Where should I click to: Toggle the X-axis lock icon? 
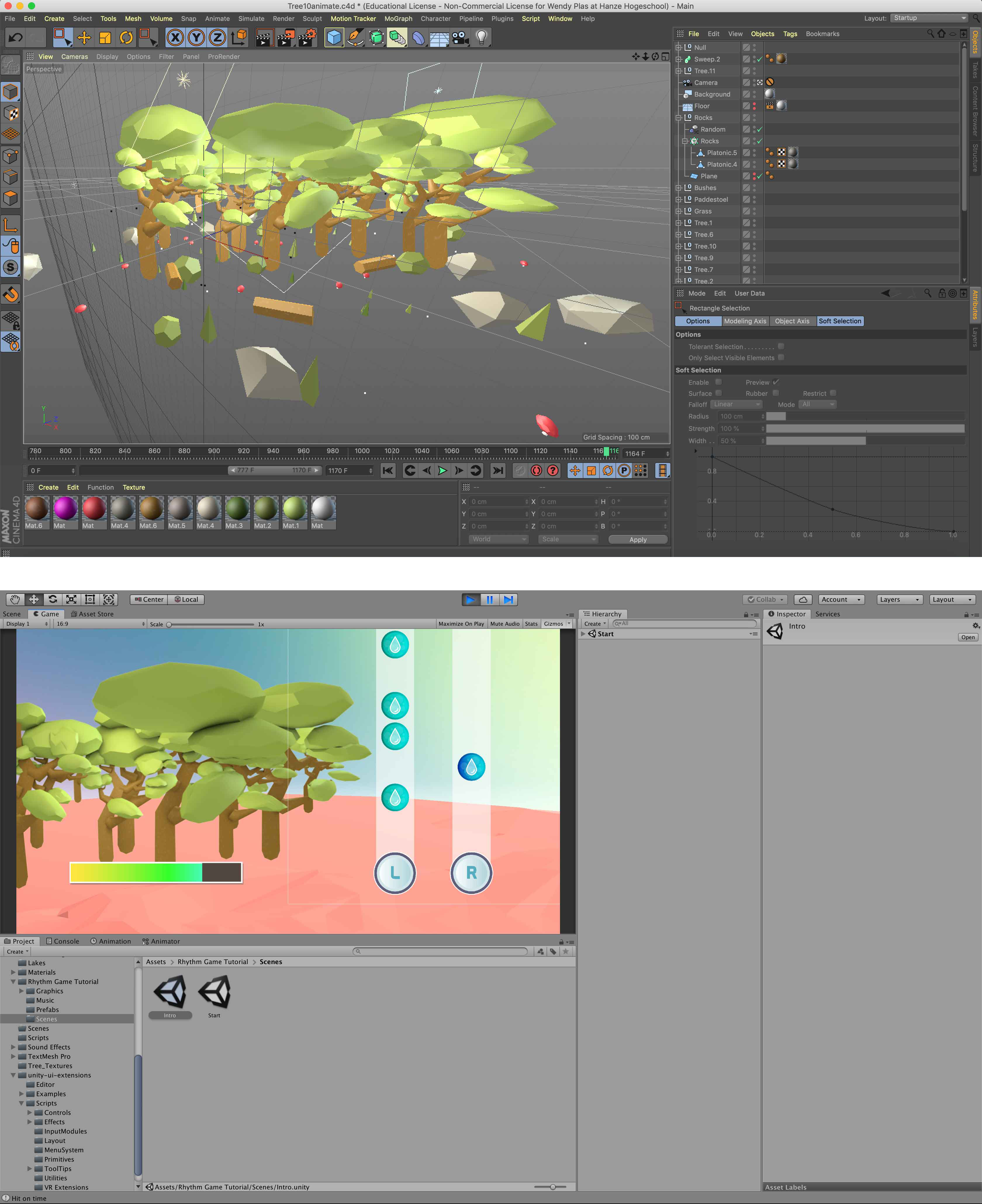pyautogui.click(x=175, y=38)
